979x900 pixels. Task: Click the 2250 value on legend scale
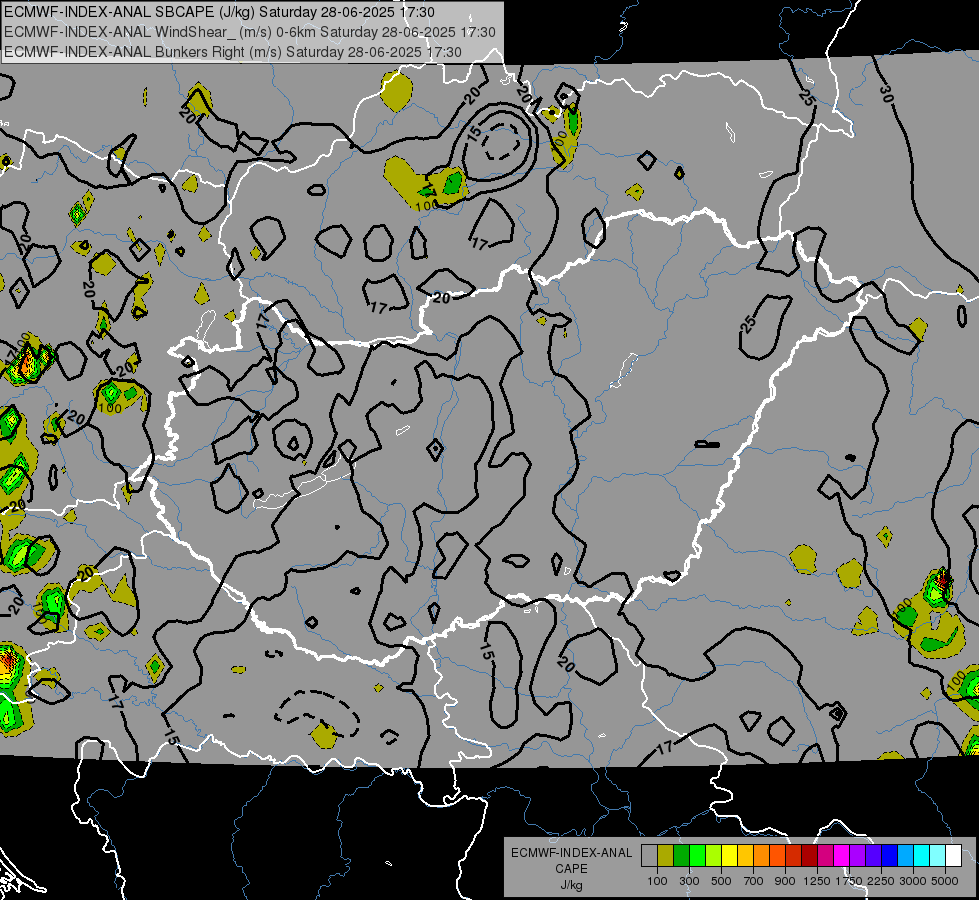pyautogui.click(x=881, y=881)
